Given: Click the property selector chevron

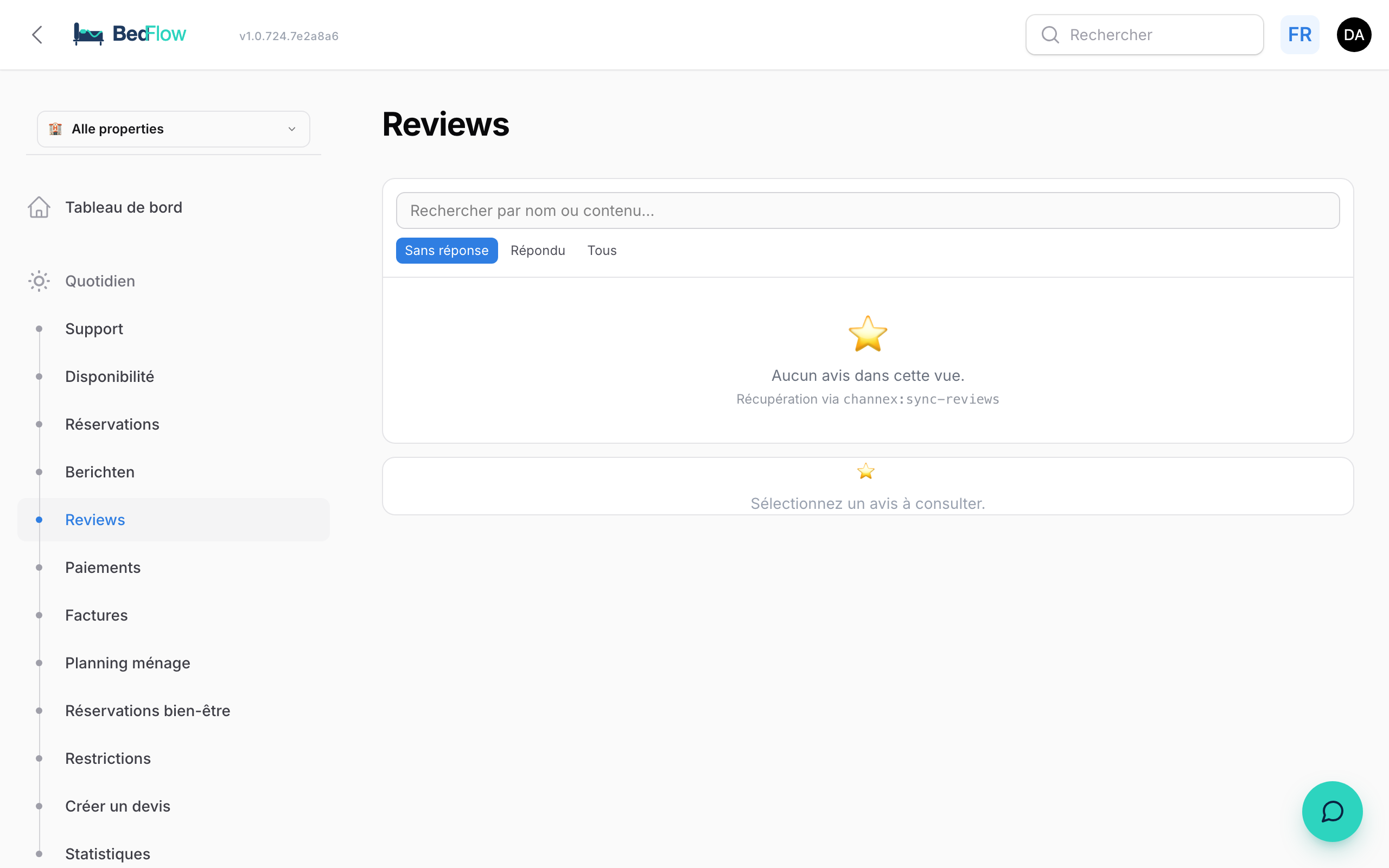Looking at the screenshot, I should click(291, 129).
